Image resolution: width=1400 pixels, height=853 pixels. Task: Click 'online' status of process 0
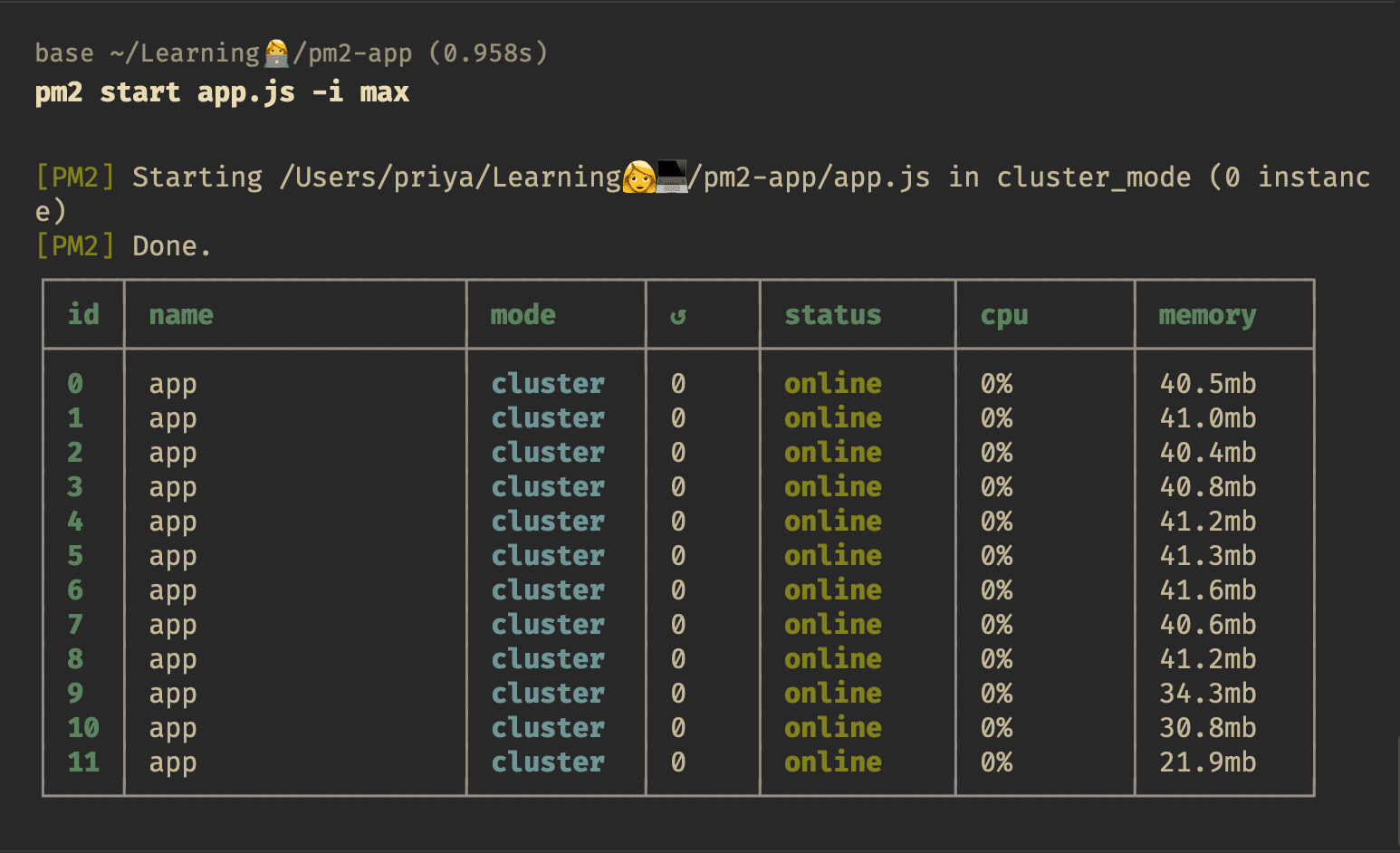tap(833, 384)
